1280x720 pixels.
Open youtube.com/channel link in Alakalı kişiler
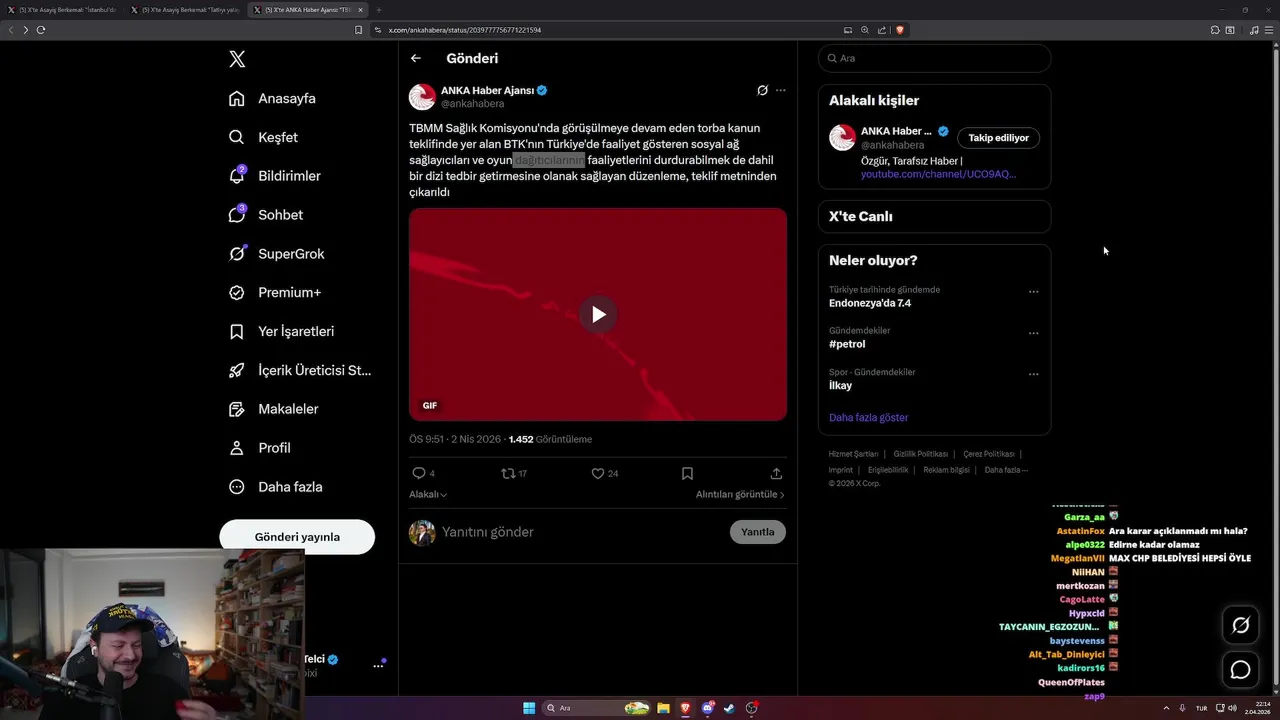[x=938, y=174]
